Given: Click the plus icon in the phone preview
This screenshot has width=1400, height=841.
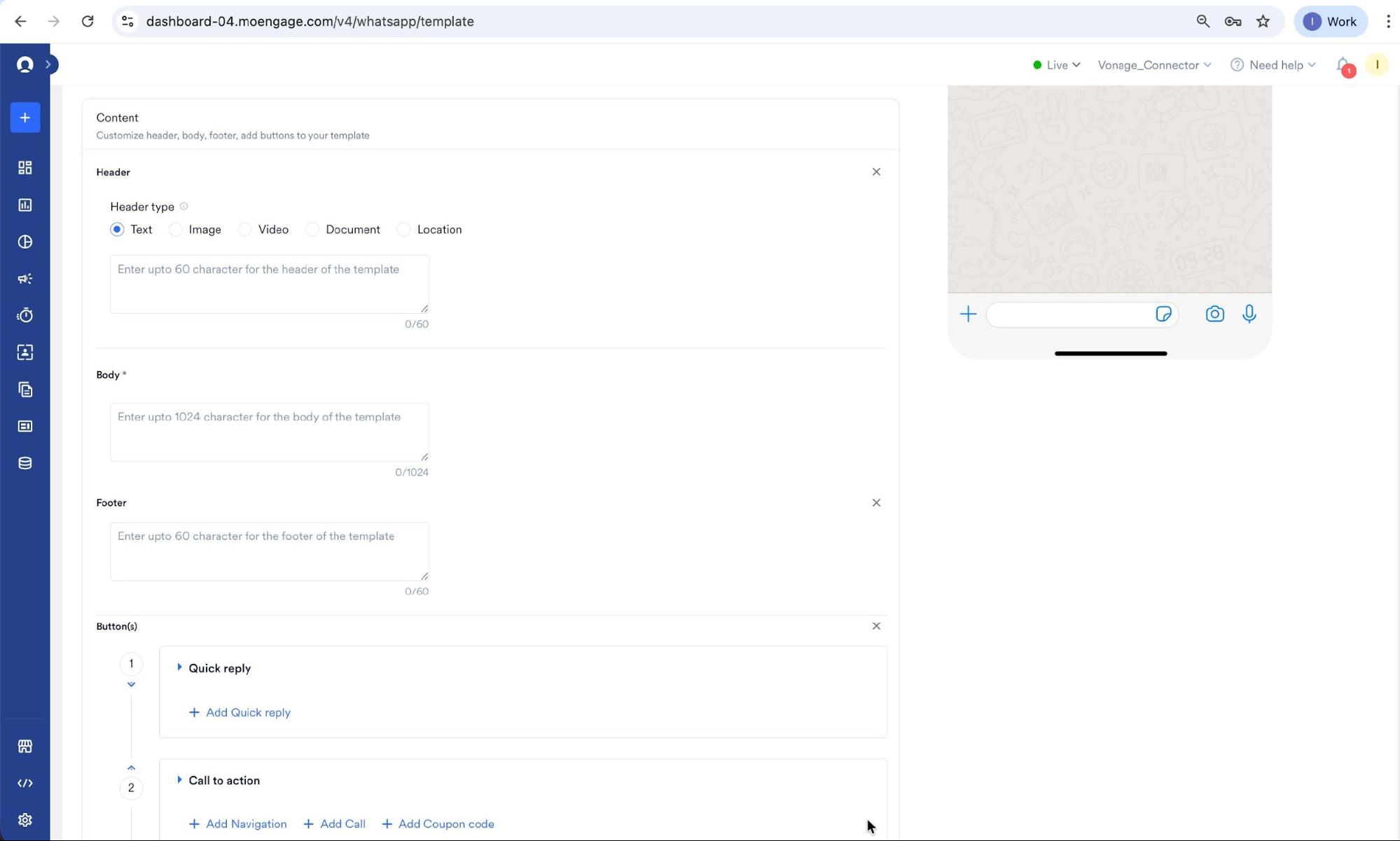Looking at the screenshot, I should [968, 314].
